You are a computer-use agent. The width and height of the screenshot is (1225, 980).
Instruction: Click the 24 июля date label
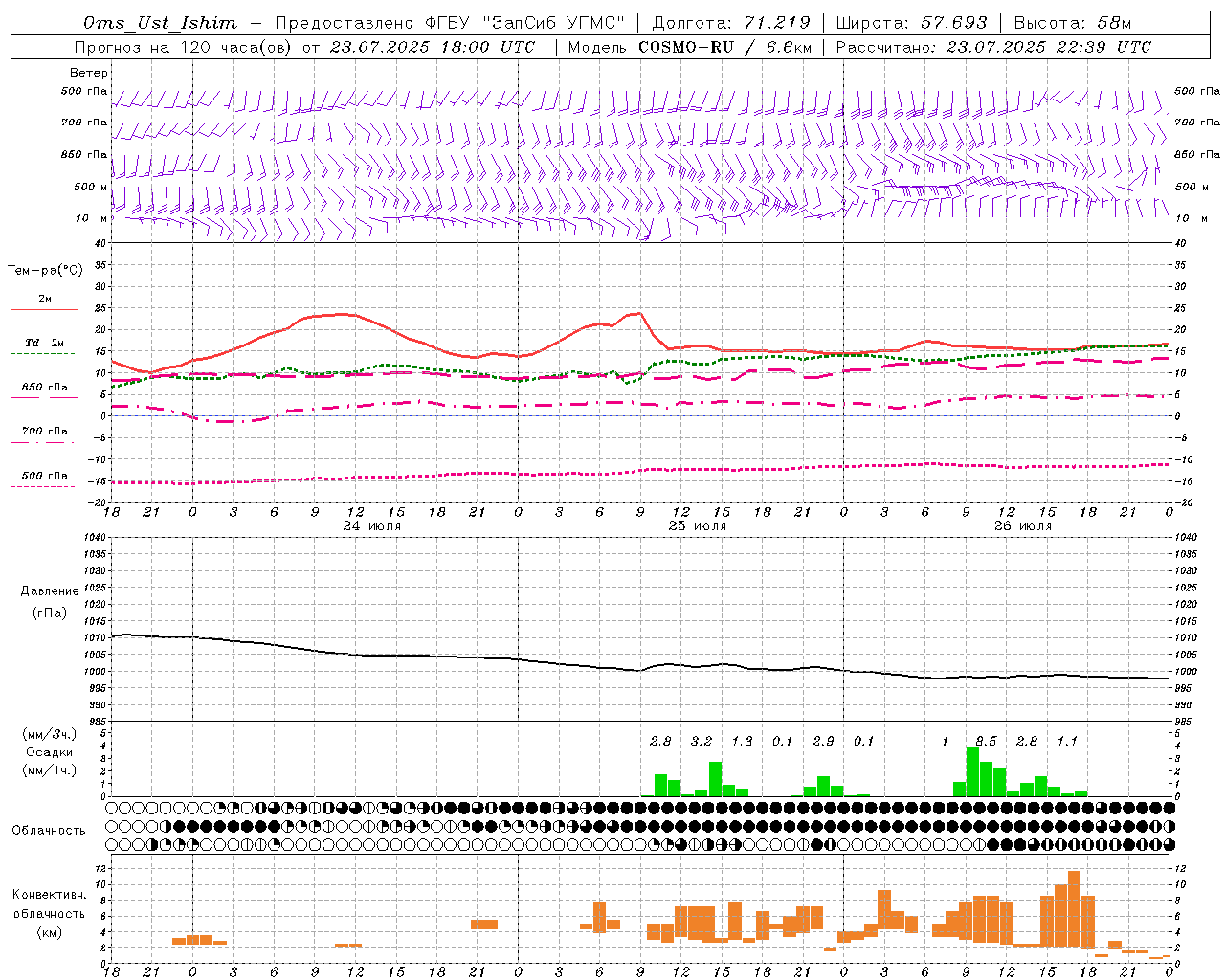point(371,526)
